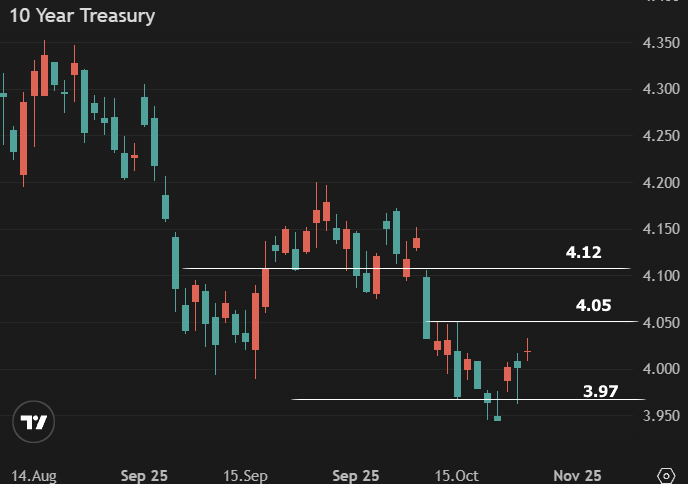Click 15.Sep on the time axis
The height and width of the screenshot is (484, 688).
246,474
